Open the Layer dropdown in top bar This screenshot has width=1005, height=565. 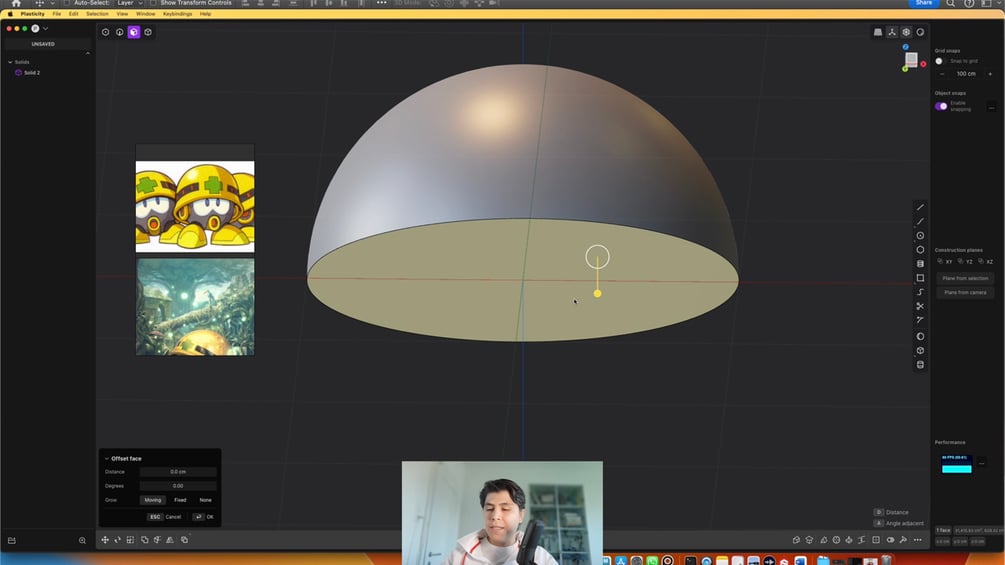point(129,3)
